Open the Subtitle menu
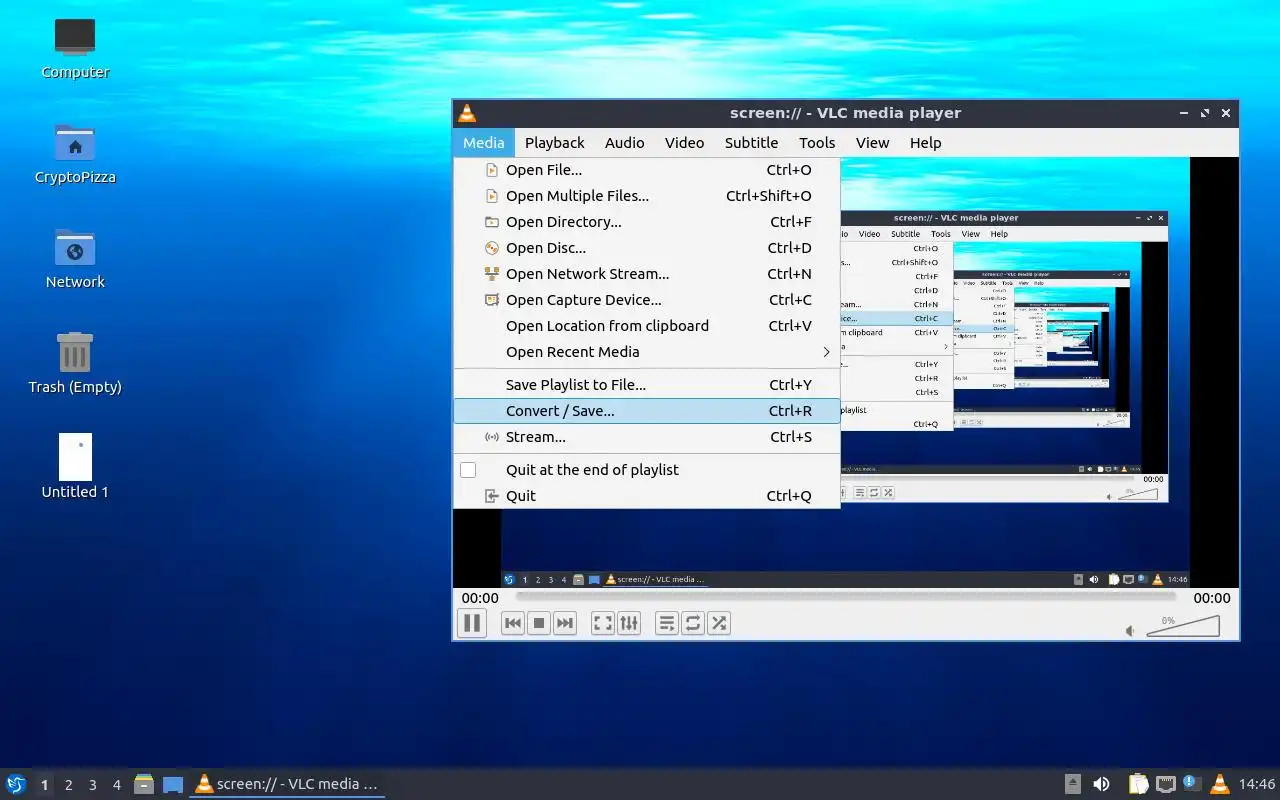 click(x=751, y=143)
